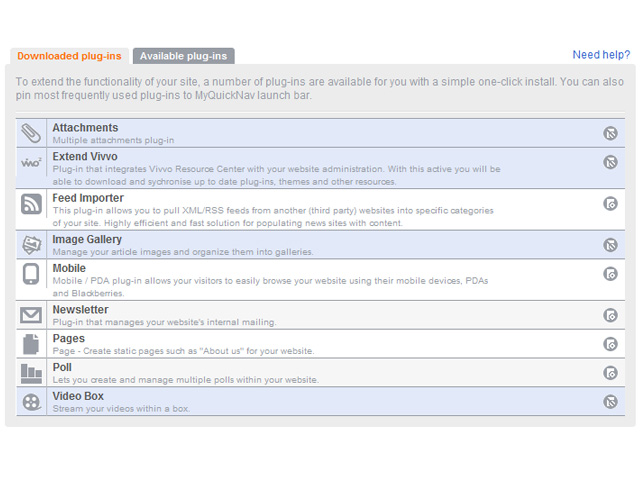Click the Extend Vivvo logo icon
The height and width of the screenshot is (480, 640).
31,162
